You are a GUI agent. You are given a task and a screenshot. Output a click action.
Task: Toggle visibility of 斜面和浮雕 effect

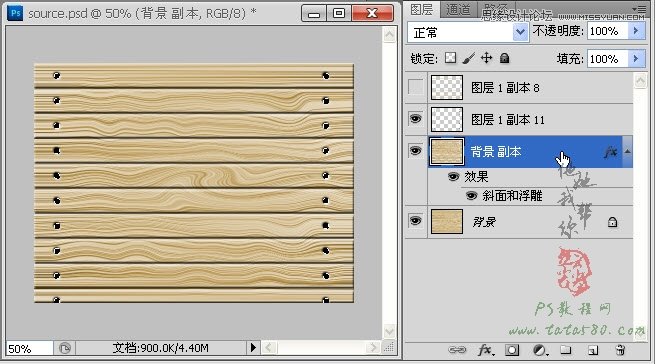(472, 196)
